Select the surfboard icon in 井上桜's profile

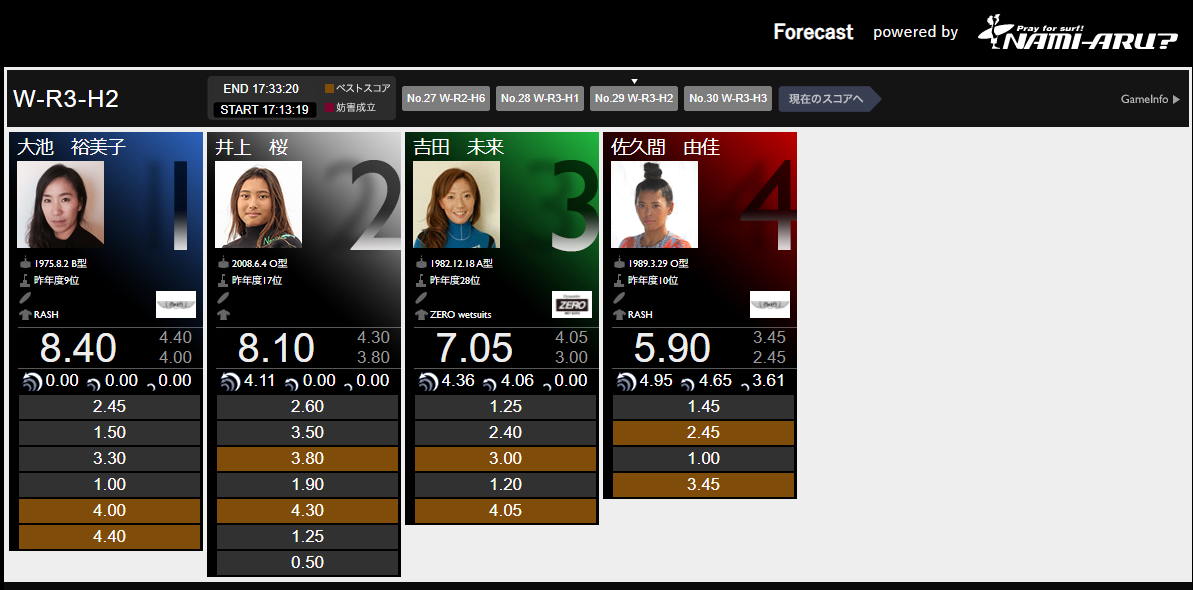pyautogui.click(x=222, y=299)
